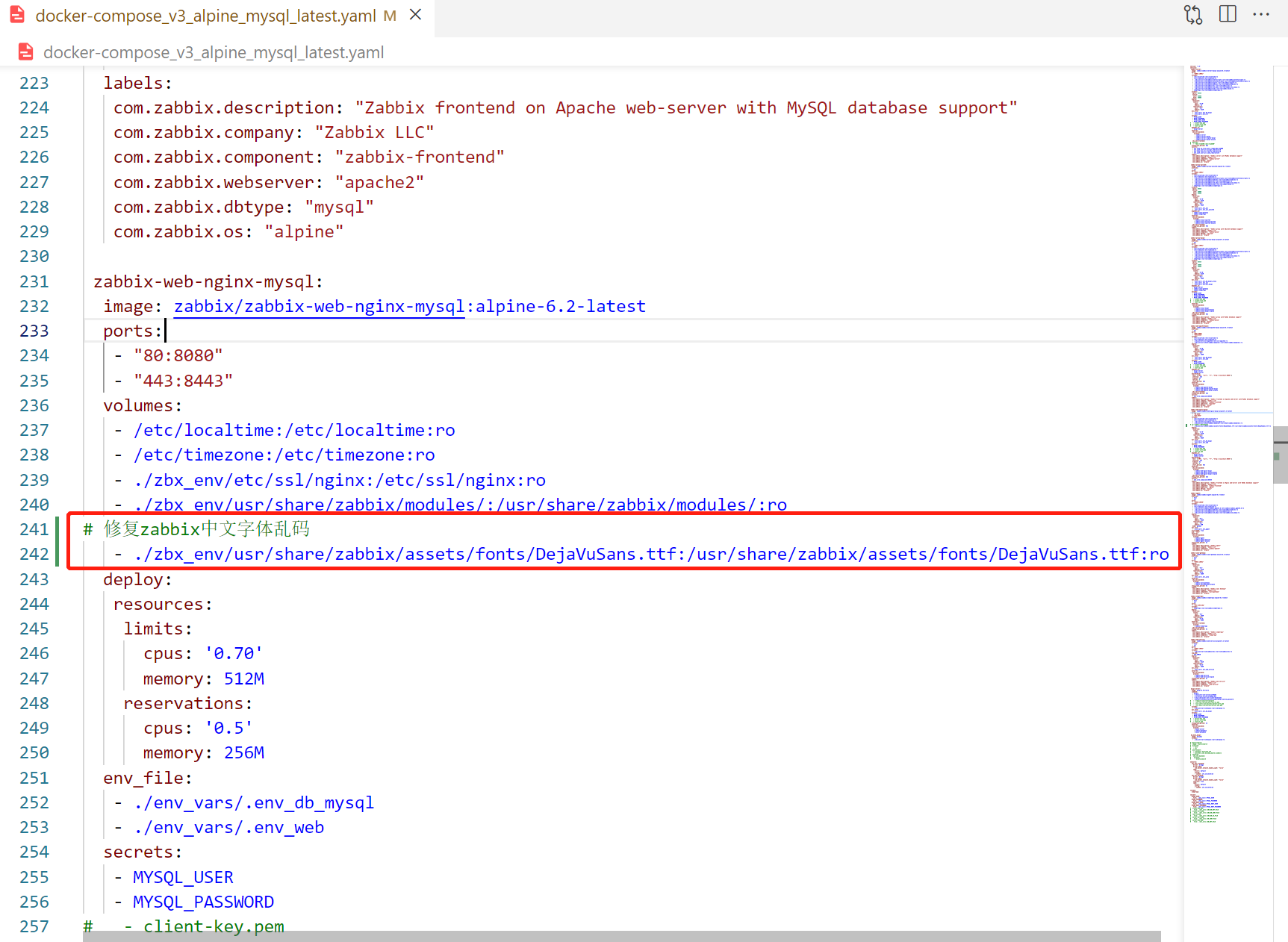Click the green change marker beside line 241

tap(57, 542)
